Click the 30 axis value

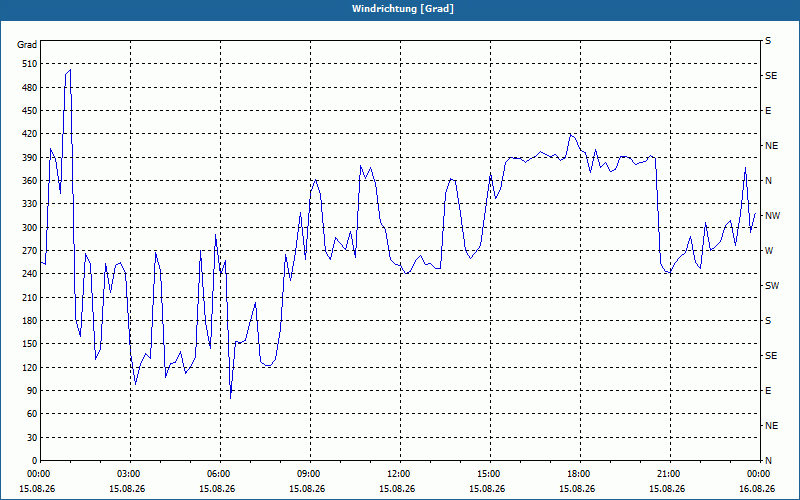[x=32, y=437]
